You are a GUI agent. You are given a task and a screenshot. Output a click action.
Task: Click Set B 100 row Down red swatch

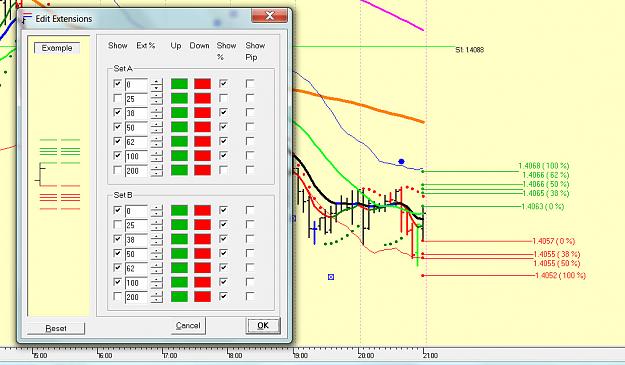202,282
